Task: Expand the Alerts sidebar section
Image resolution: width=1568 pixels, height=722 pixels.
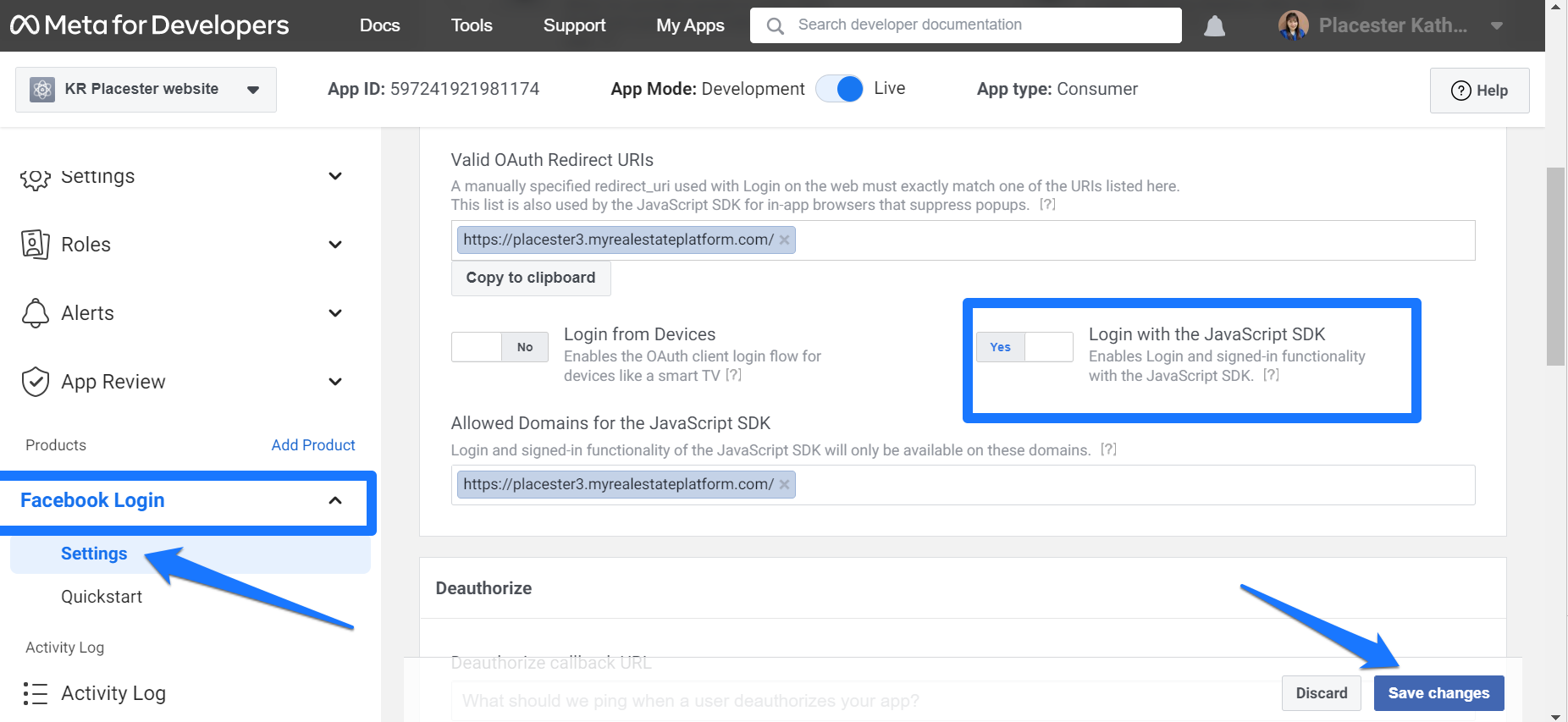Action: [x=335, y=313]
